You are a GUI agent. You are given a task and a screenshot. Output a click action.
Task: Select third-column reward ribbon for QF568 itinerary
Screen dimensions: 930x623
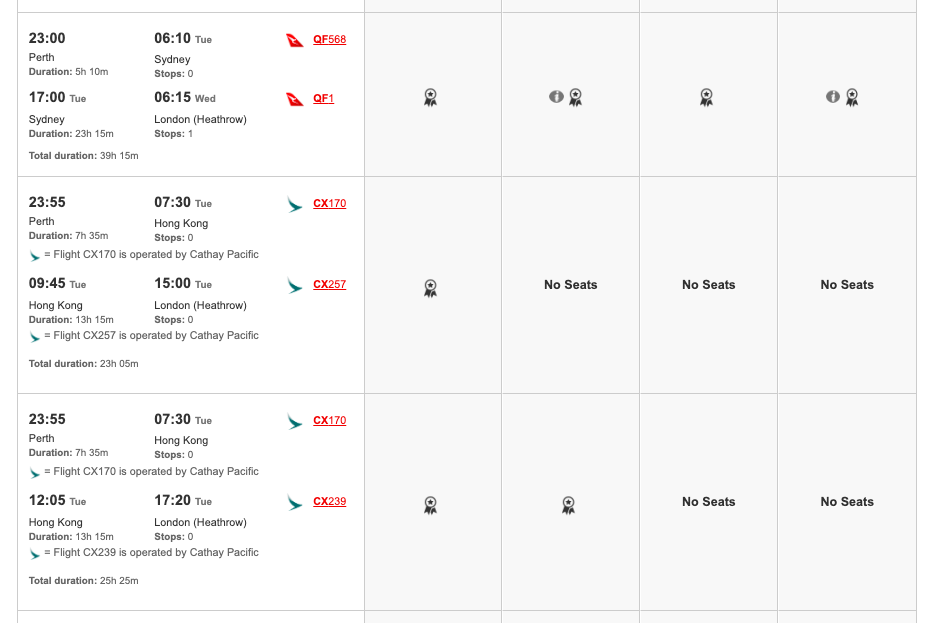(706, 97)
